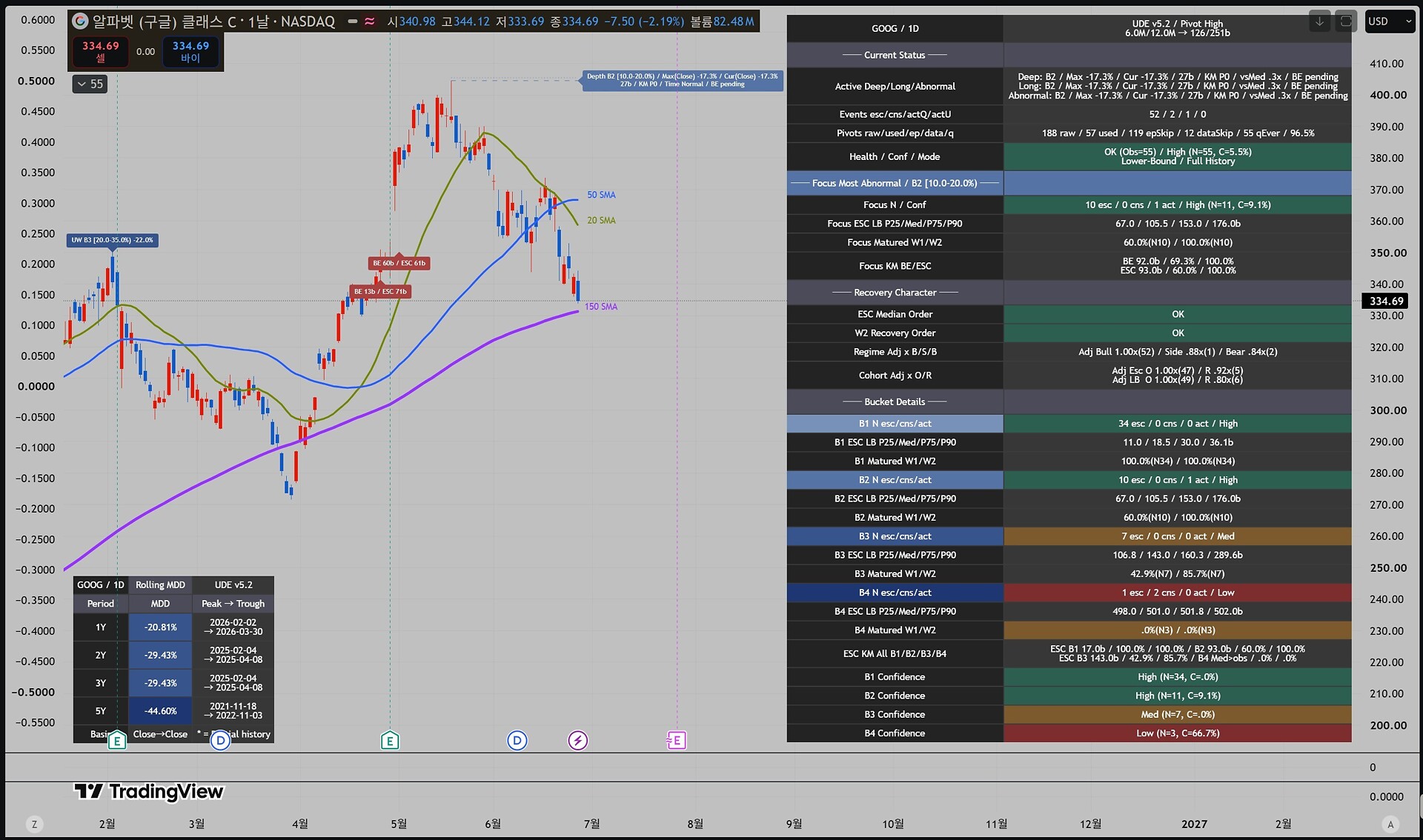The image size is (1423, 840).
Task: Click the upcoming earnings marker near August
Action: (677, 740)
